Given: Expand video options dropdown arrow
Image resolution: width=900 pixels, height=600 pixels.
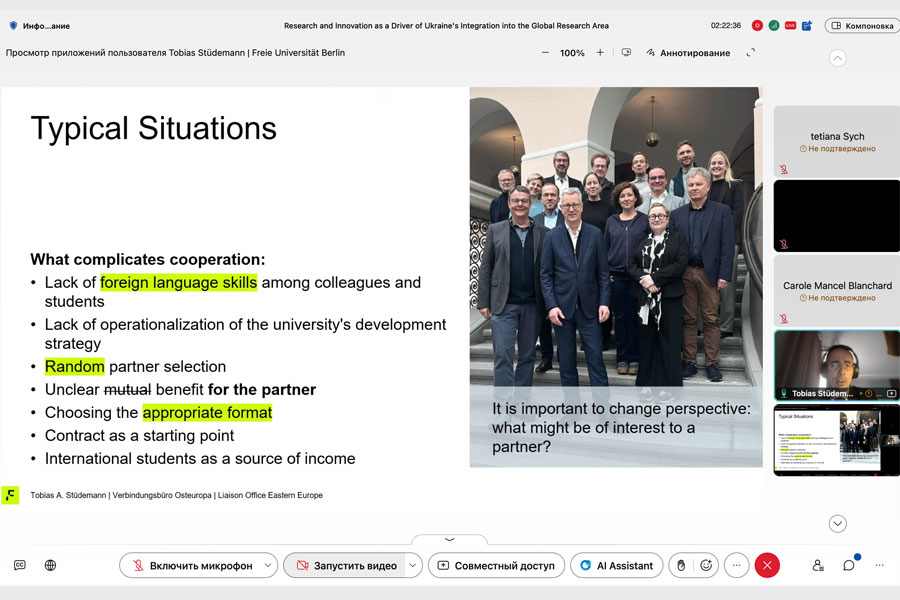Looking at the screenshot, I should [413, 565].
